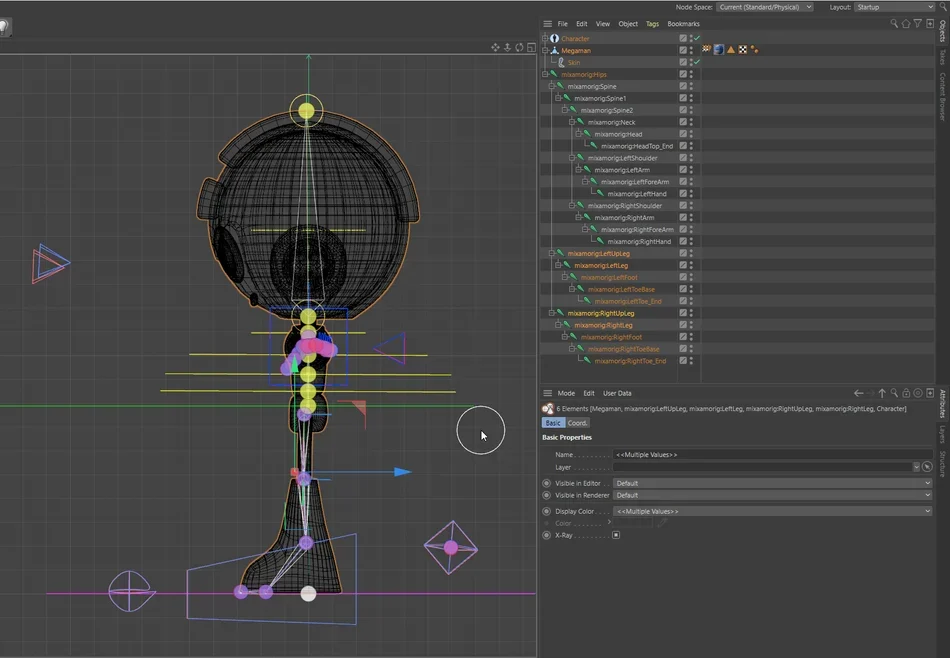The height and width of the screenshot is (658, 950).
Task: Open the Display Color dropdown
Action: pos(772,511)
